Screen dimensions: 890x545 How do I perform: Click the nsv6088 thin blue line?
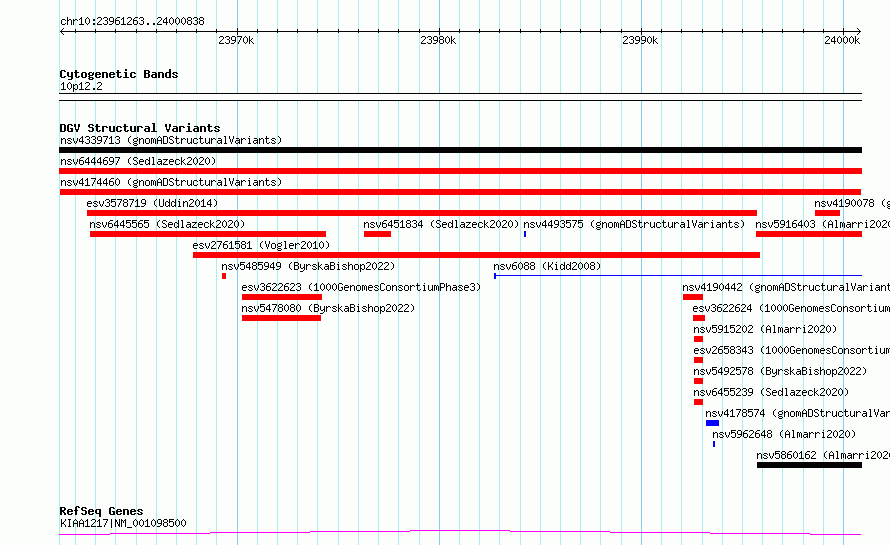(x=678, y=276)
